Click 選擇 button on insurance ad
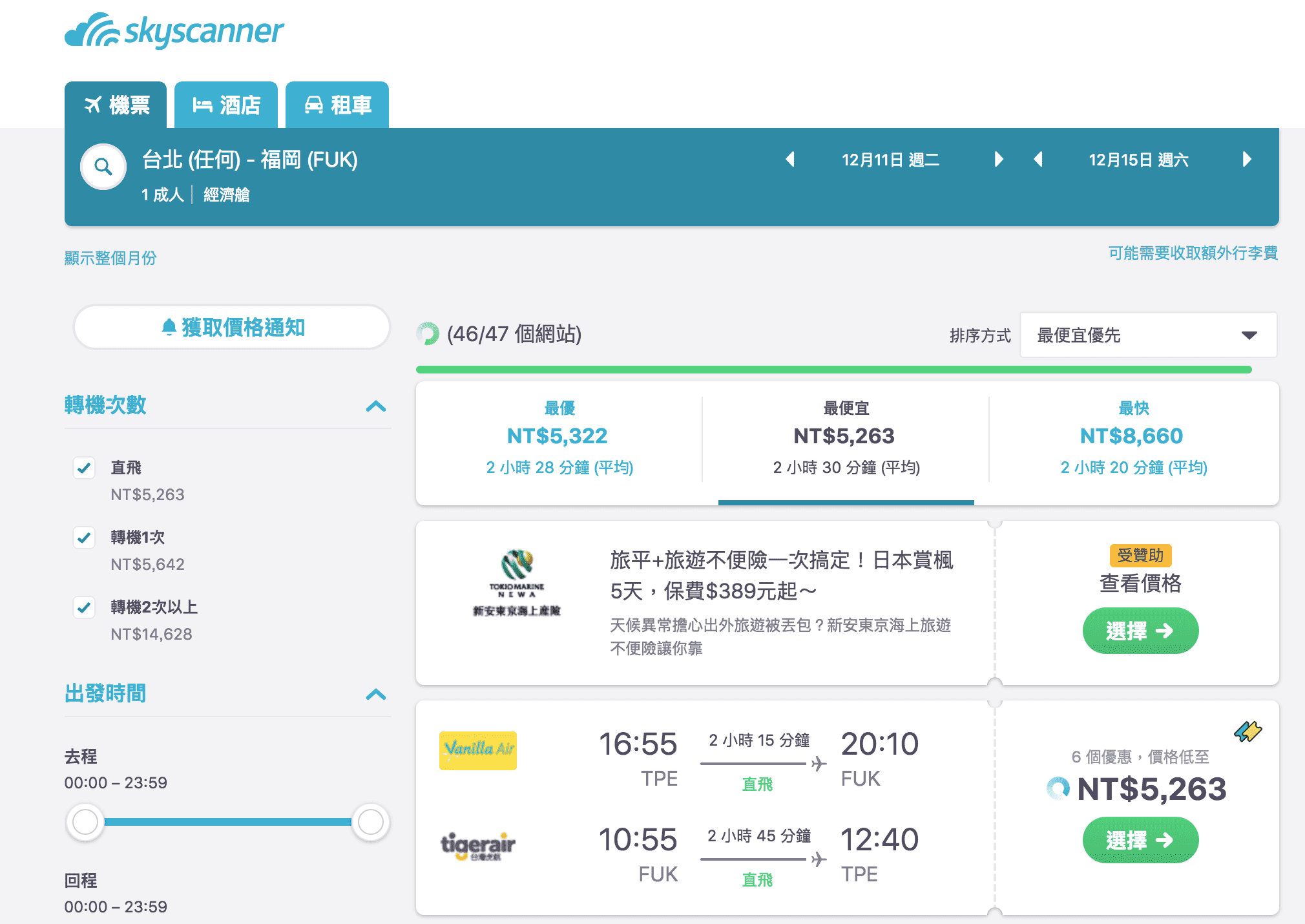1305x924 pixels. point(1140,631)
